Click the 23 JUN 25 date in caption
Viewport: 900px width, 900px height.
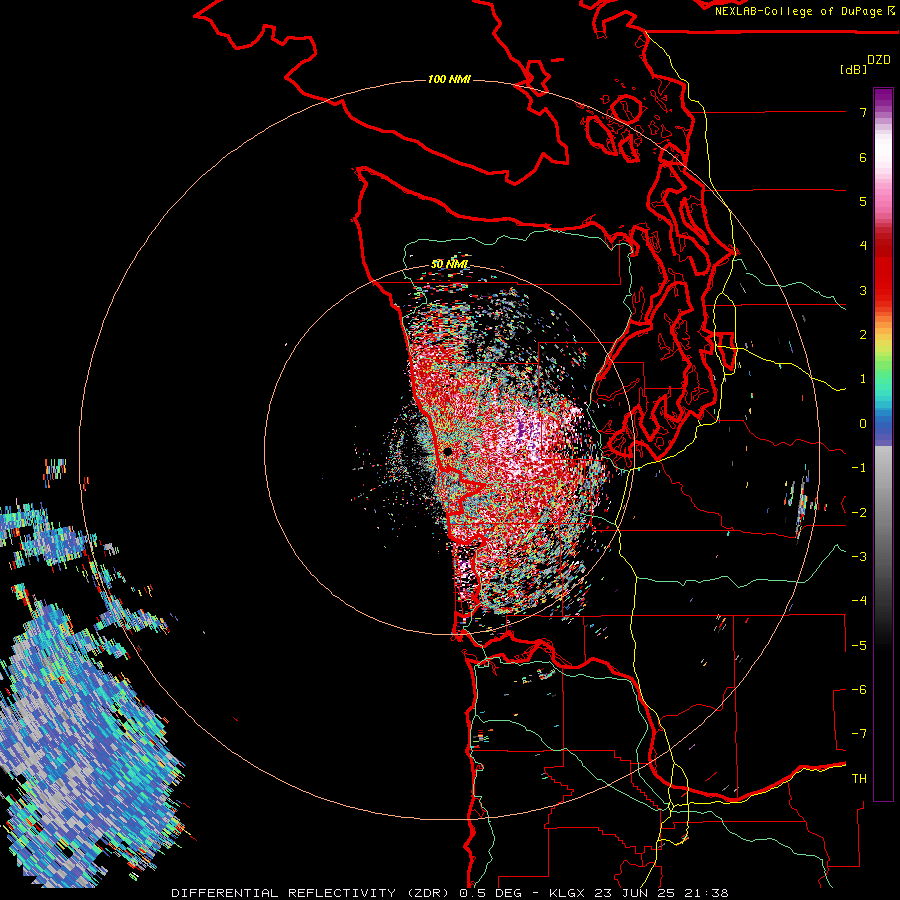[633, 893]
